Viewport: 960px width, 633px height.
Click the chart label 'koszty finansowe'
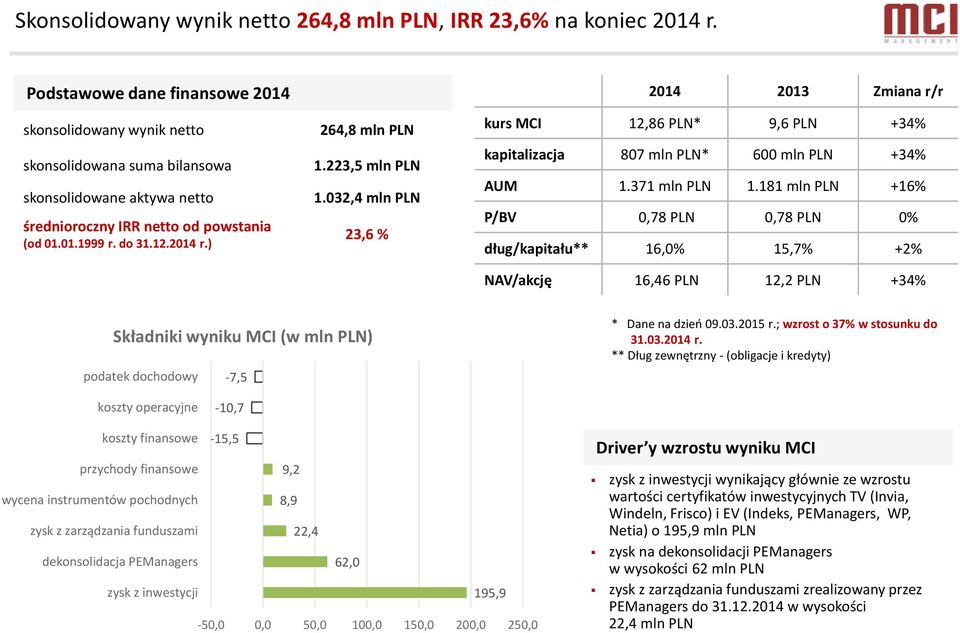[x=150, y=438]
